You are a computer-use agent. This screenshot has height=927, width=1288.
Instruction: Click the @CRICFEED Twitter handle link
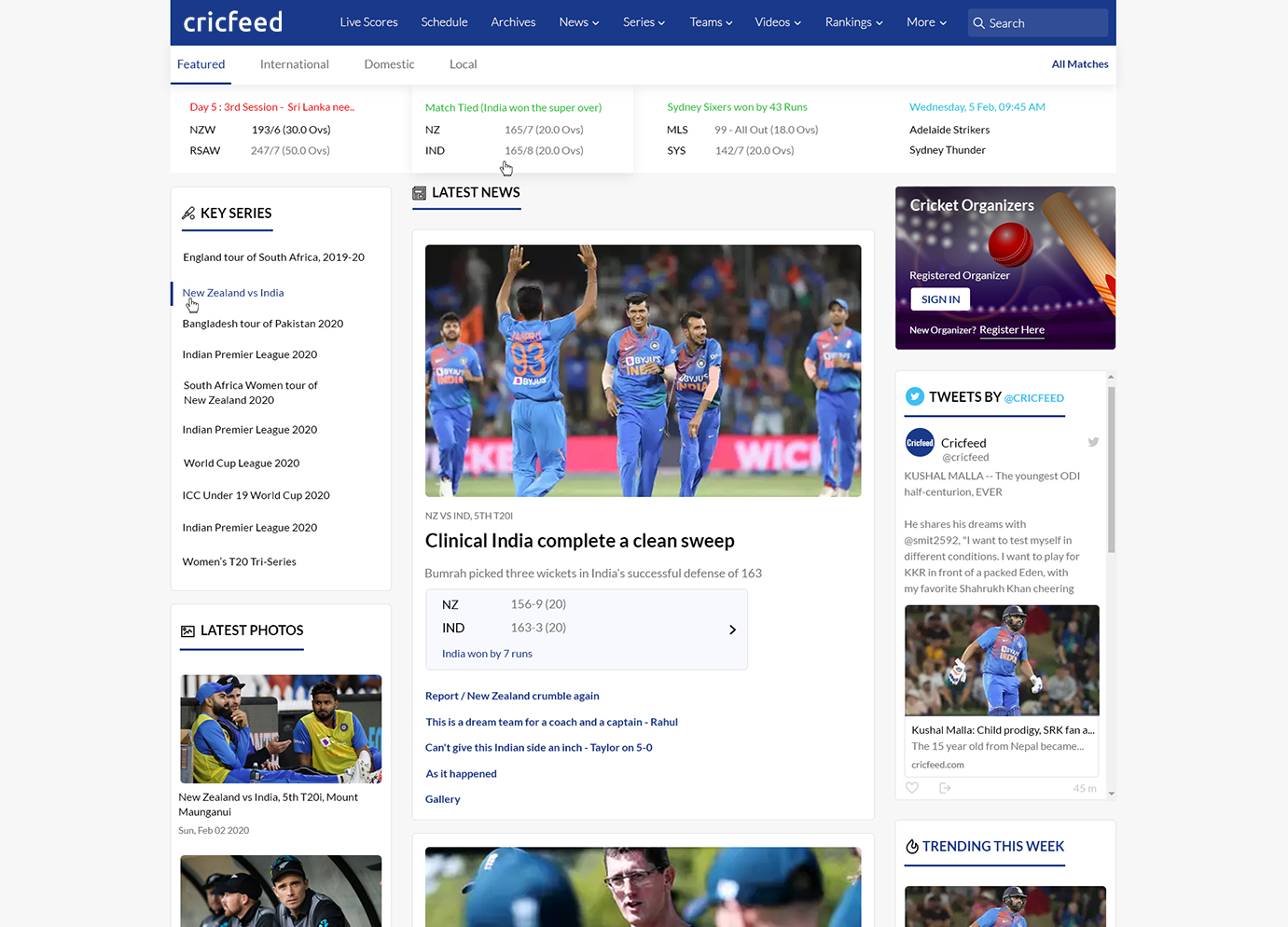click(x=1034, y=398)
